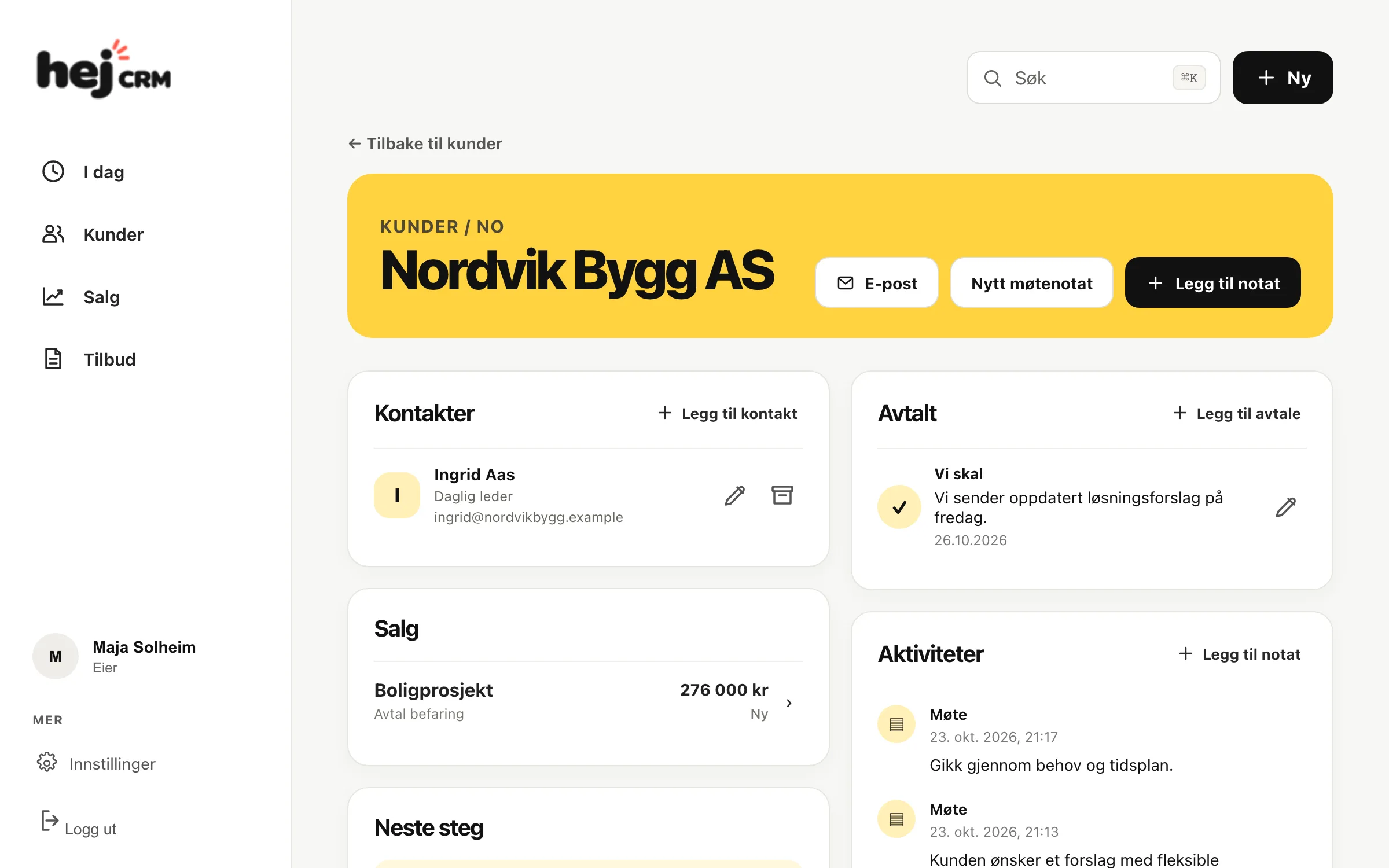Edit the Vi skal agreement entry
Viewport: 1389px width, 868px height.
point(1285,507)
